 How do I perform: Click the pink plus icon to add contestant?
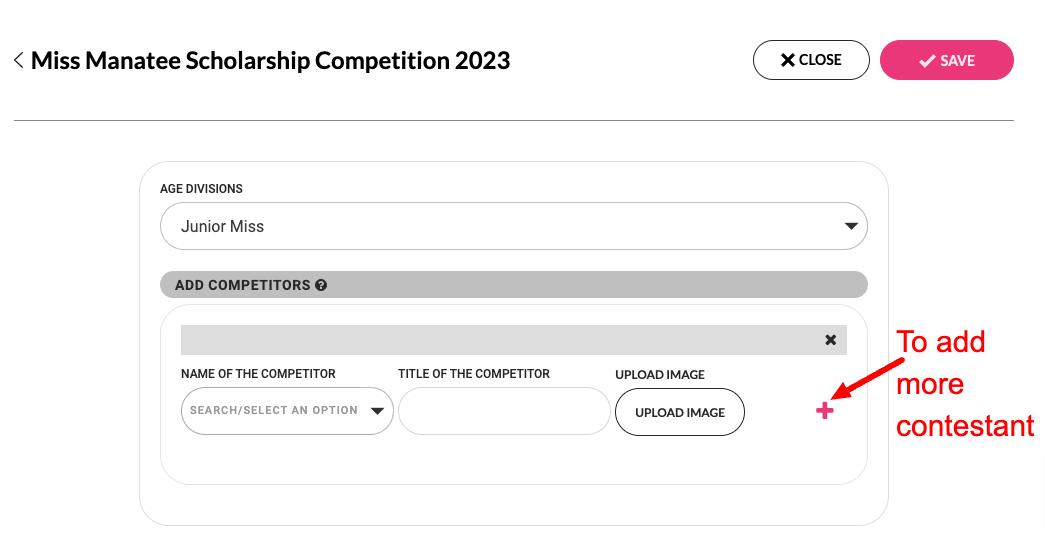824,410
